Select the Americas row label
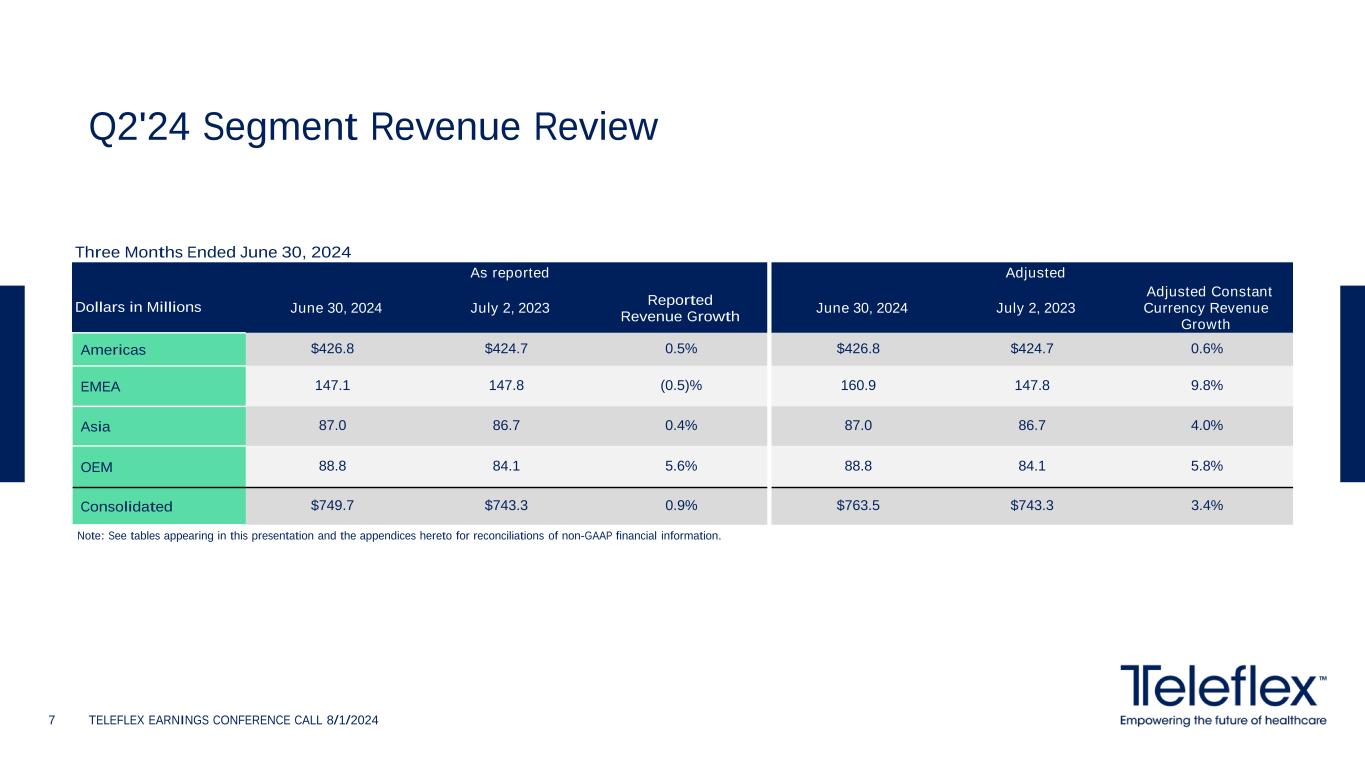The image size is (1365, 768). (x=114, y=350)
